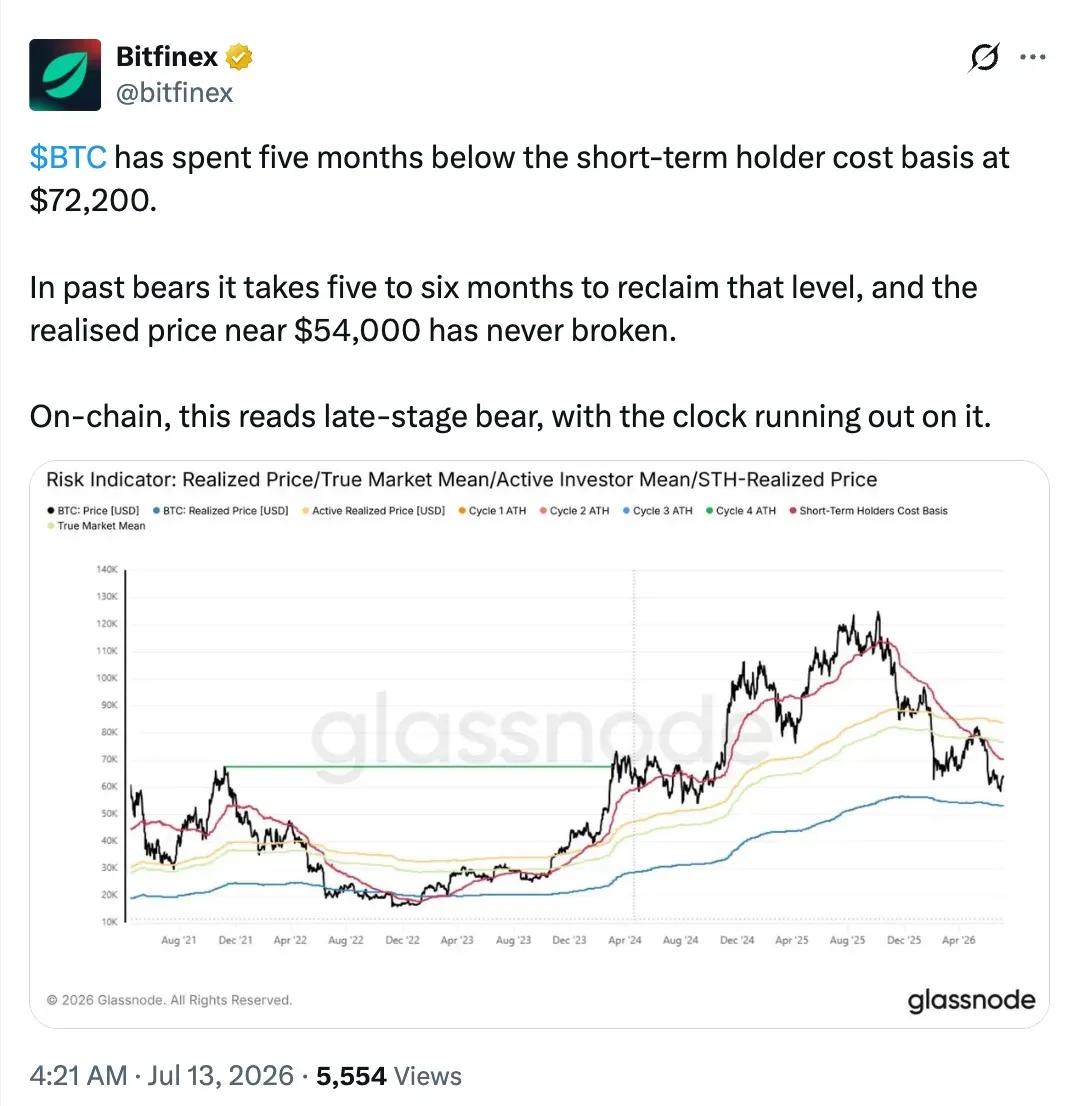Open the three-dot more options menu
The image size is (1072, 1106).
click(x=1033, y=57)
